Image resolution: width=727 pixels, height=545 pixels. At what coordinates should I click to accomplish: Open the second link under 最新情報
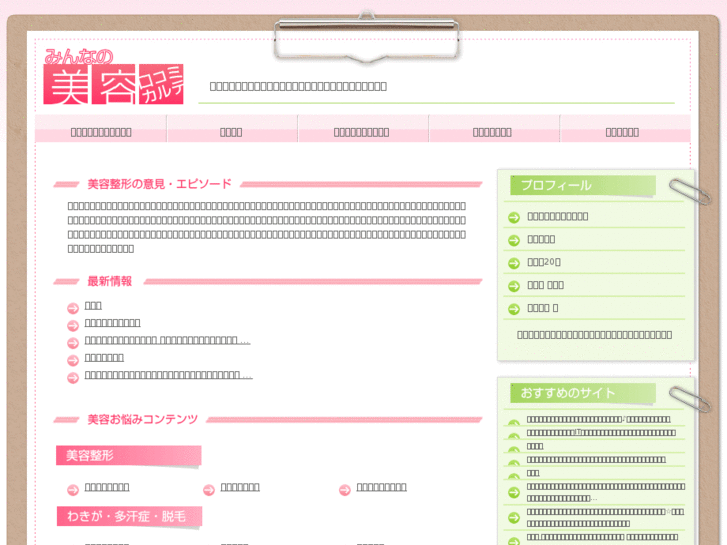(x=113, y=323)
